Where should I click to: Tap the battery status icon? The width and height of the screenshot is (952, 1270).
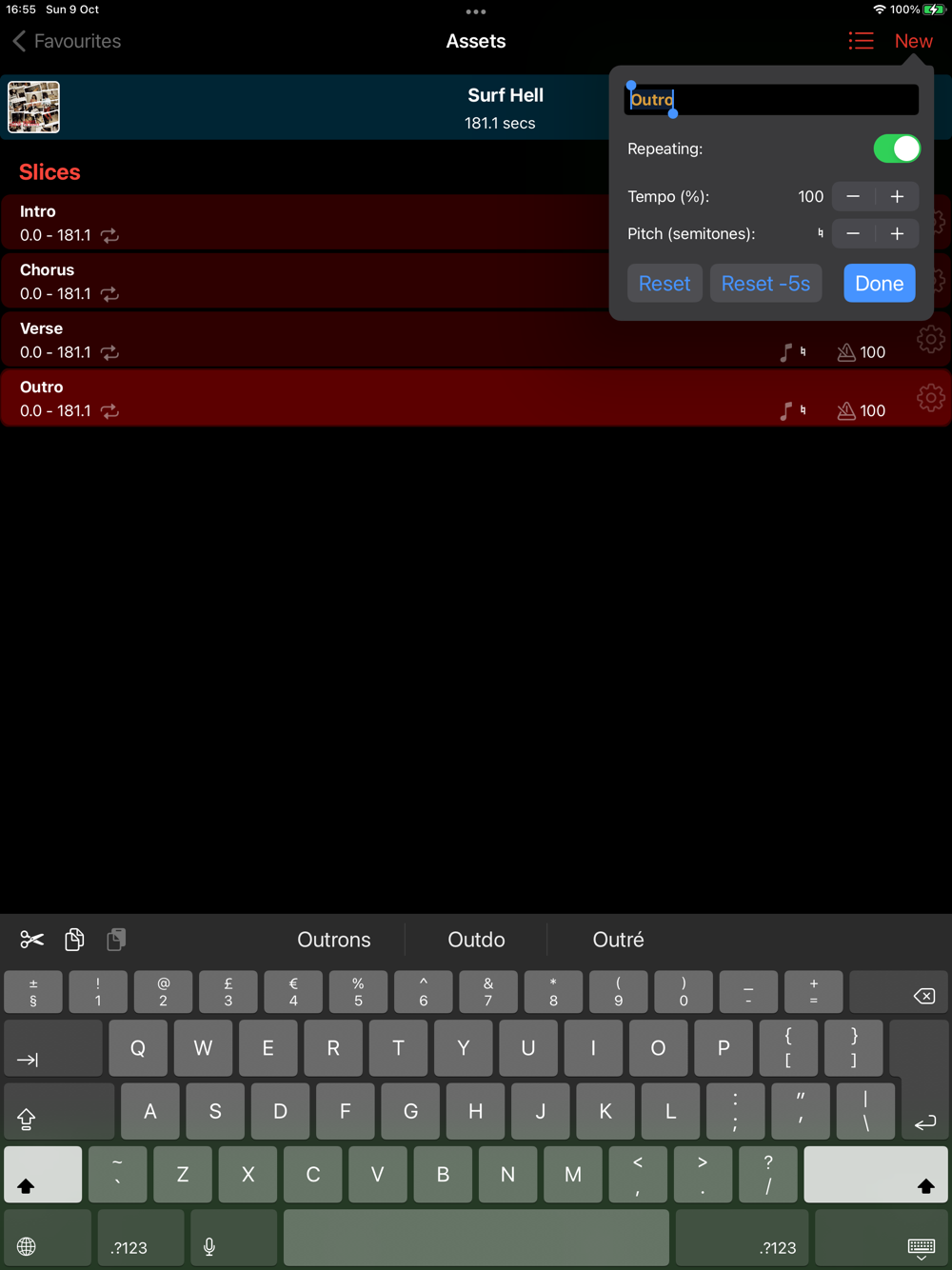[934, 10]
